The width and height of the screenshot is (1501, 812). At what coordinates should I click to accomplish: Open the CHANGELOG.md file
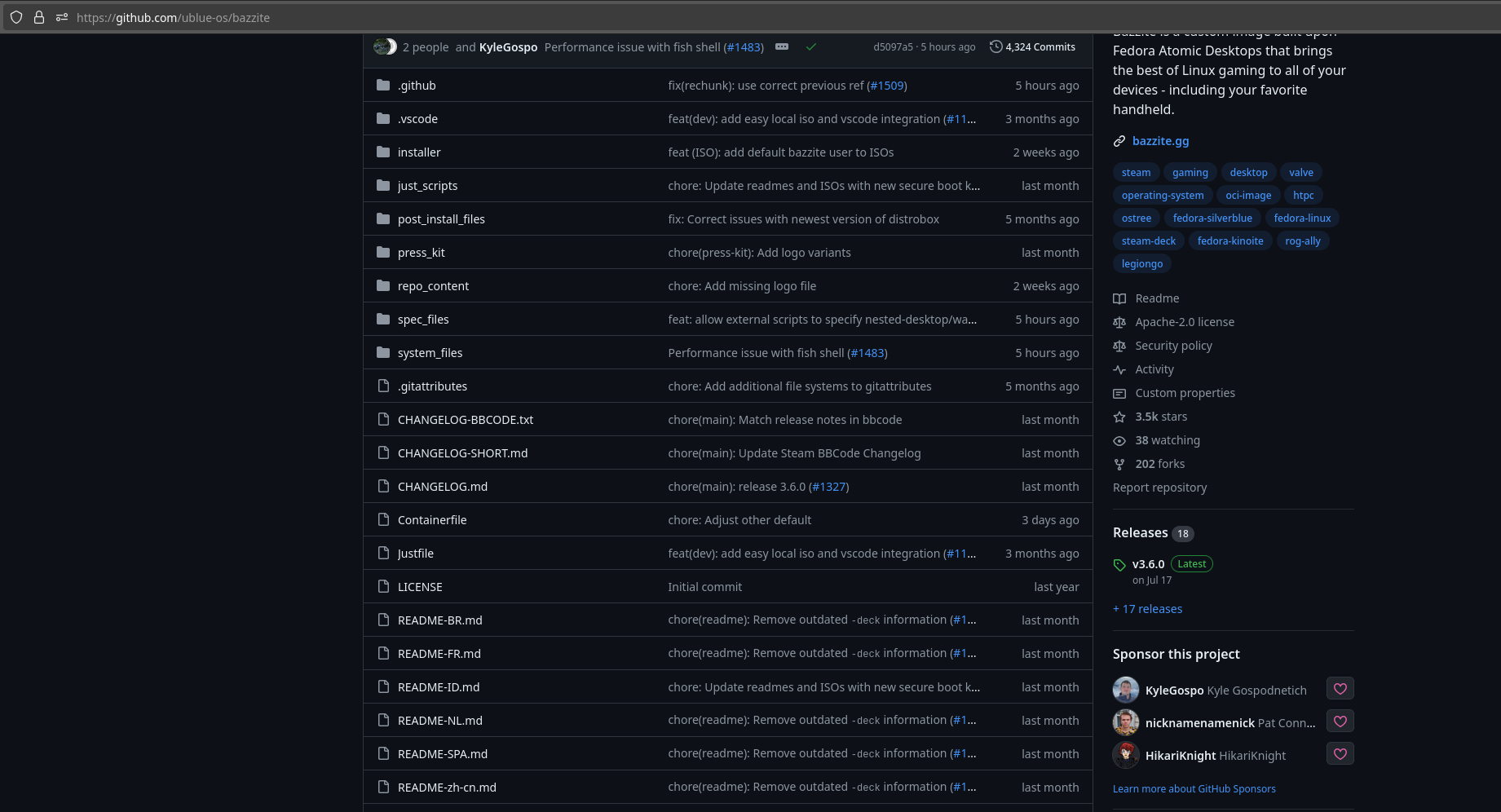click(x=443, y=487)
